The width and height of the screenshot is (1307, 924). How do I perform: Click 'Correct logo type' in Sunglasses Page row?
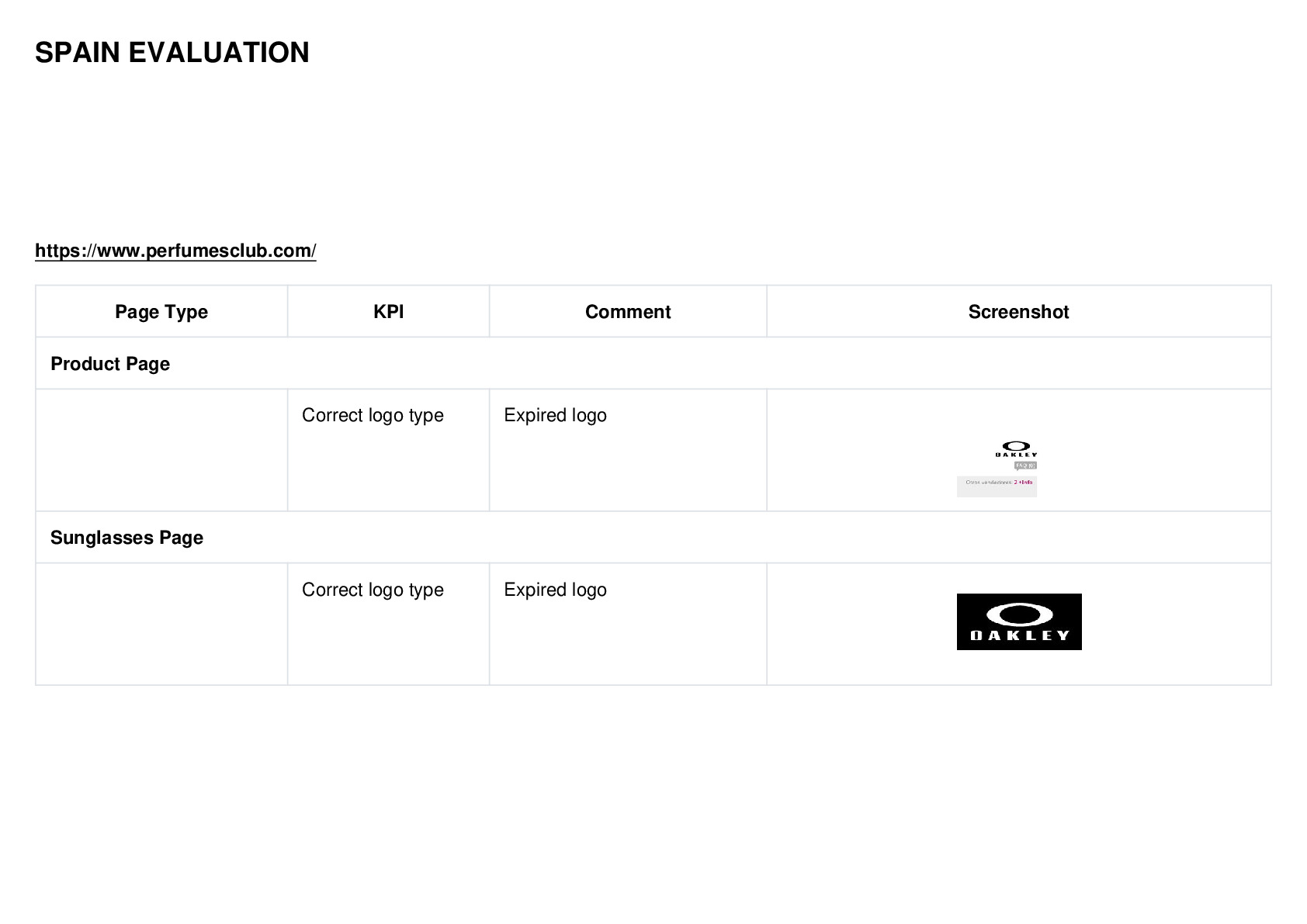373,590
